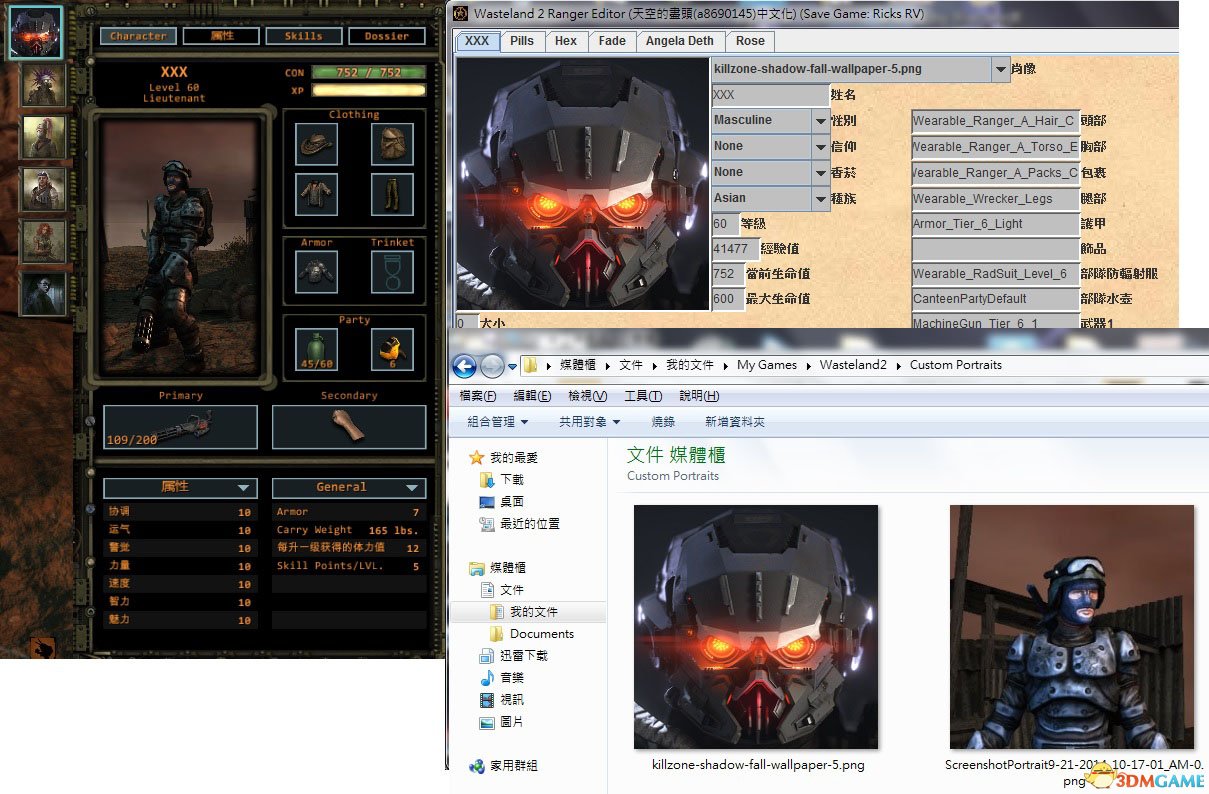
Task: Click the cowboy hat clothing slot
Action: click(316, 145)
